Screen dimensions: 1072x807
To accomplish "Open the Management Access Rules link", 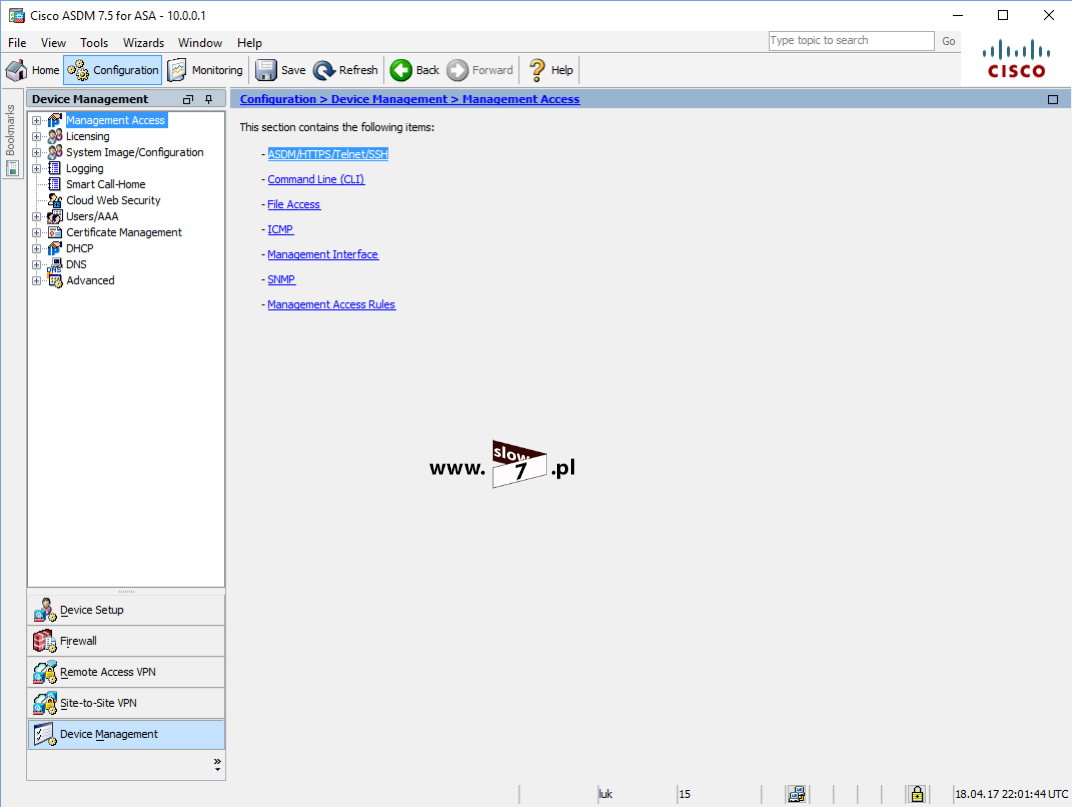I will [331, 304].
